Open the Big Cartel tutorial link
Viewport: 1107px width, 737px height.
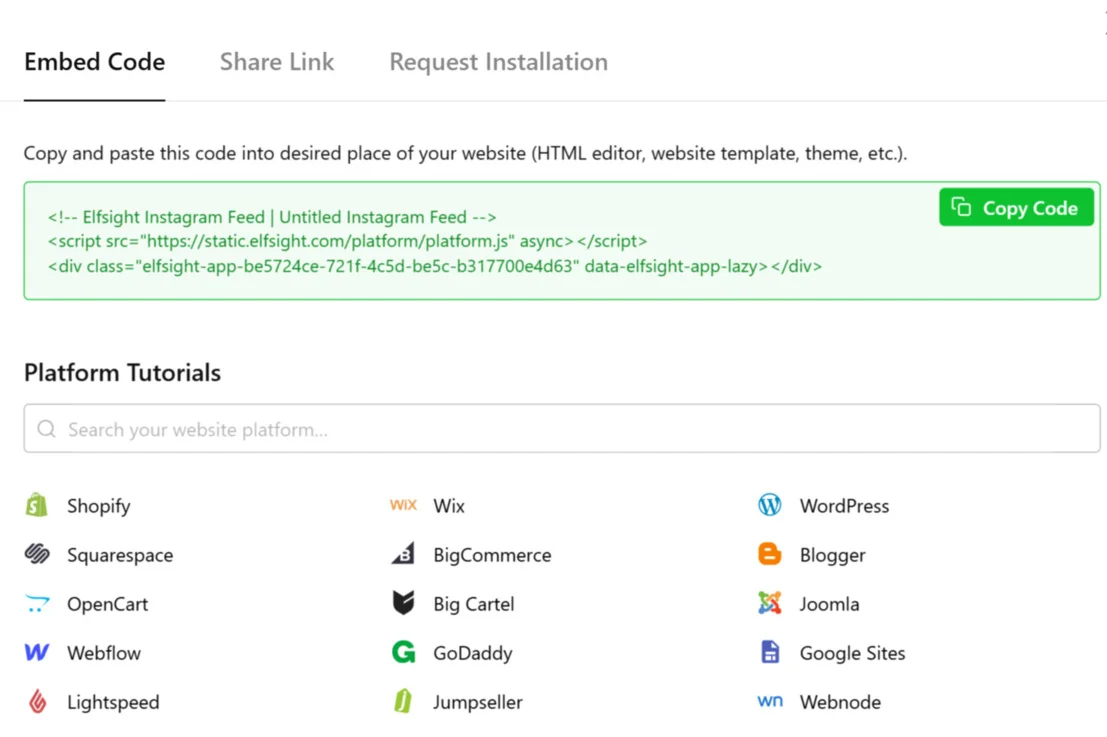coord(474,605)
